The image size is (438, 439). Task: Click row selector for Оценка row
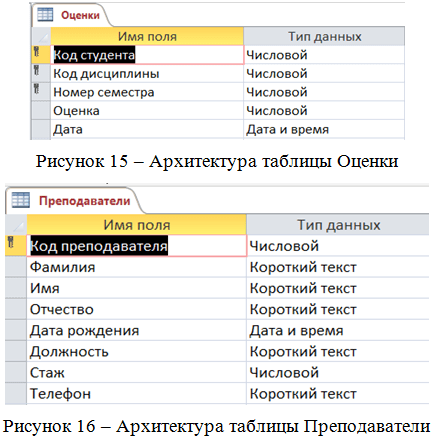coord(41,111)
